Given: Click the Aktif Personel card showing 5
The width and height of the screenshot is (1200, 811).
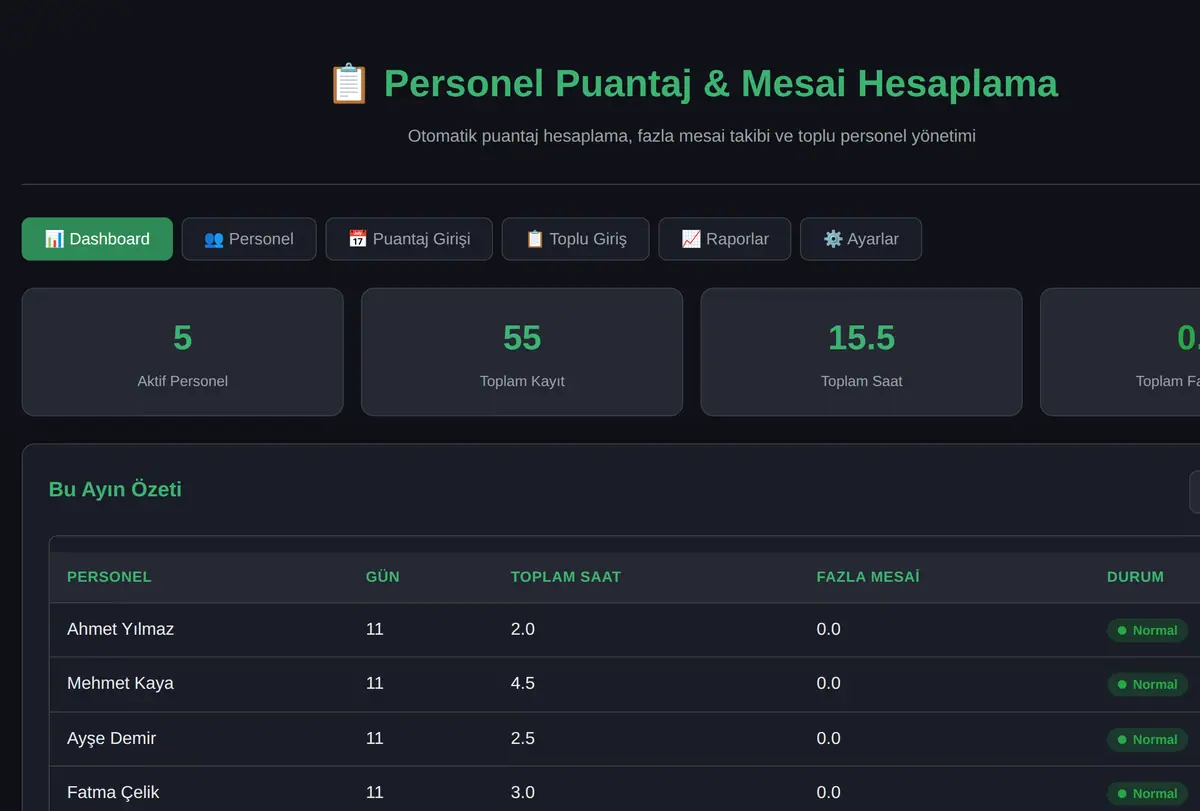Looking at the screenshot, I should (x=182, y=352).
